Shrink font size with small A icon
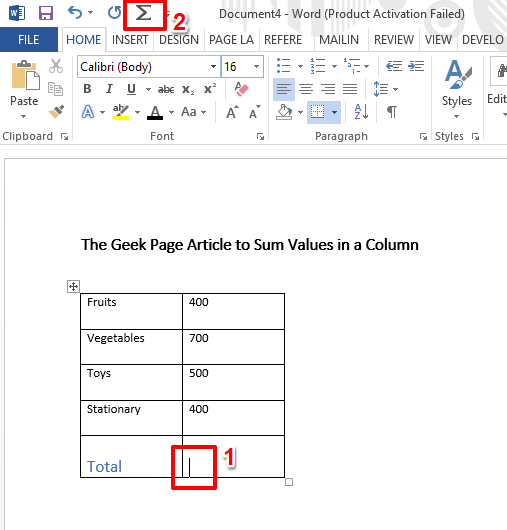This screenshot has width=507, height=530. [x=255, y=112]
